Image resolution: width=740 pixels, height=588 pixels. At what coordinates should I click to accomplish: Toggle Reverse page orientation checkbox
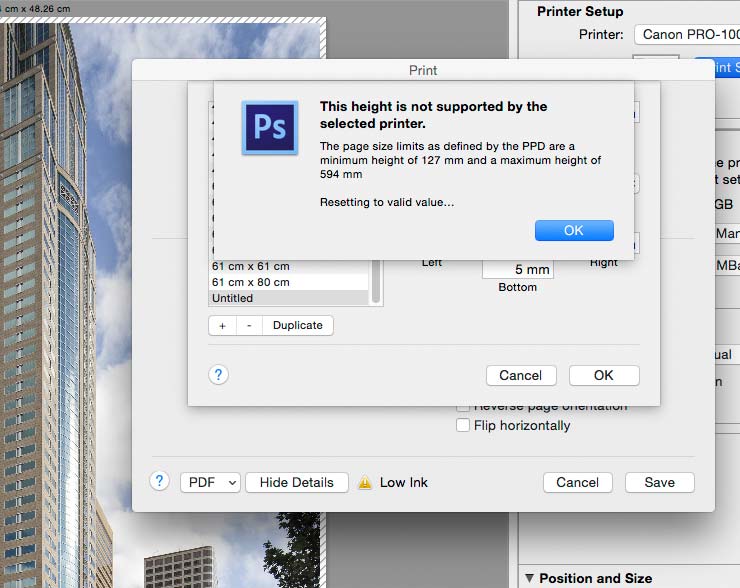tap(463, 408)
